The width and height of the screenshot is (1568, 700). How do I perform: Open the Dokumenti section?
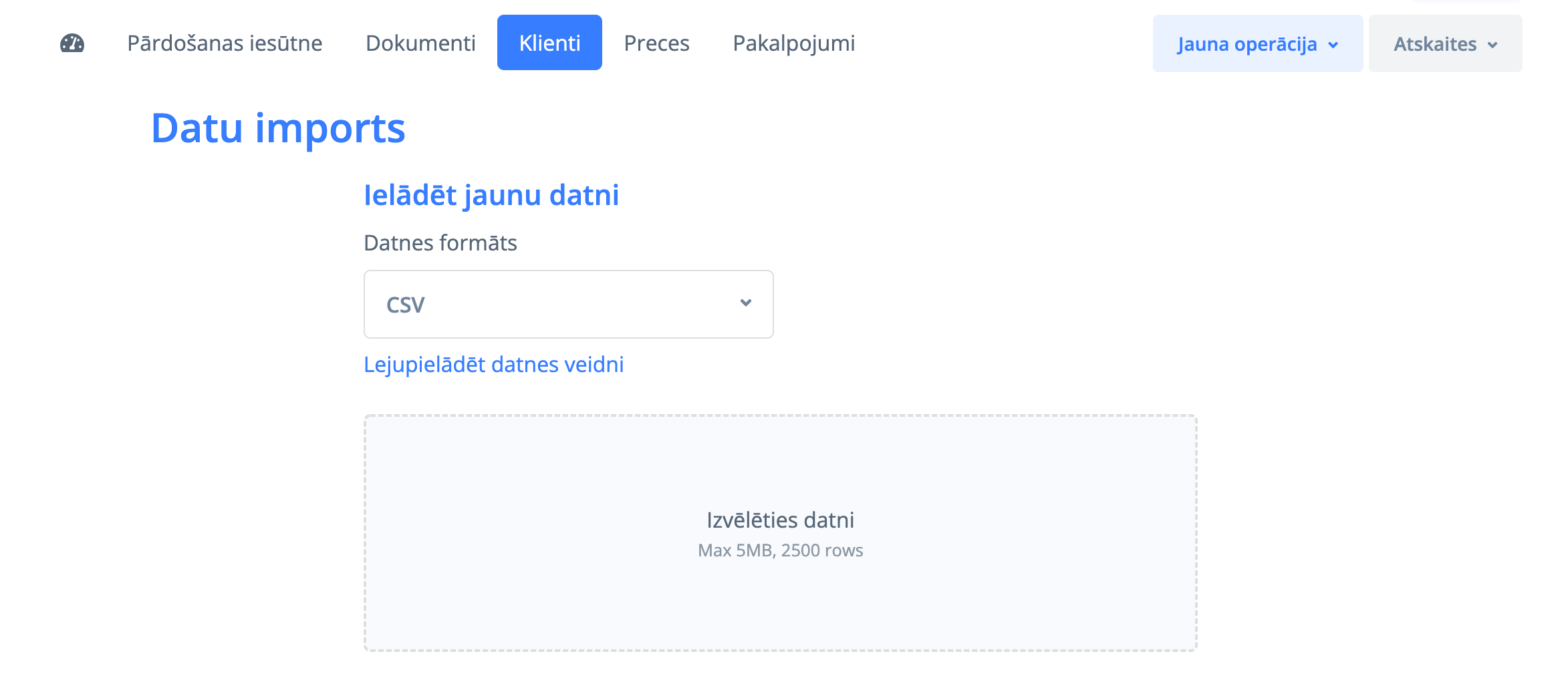(420, 43)
